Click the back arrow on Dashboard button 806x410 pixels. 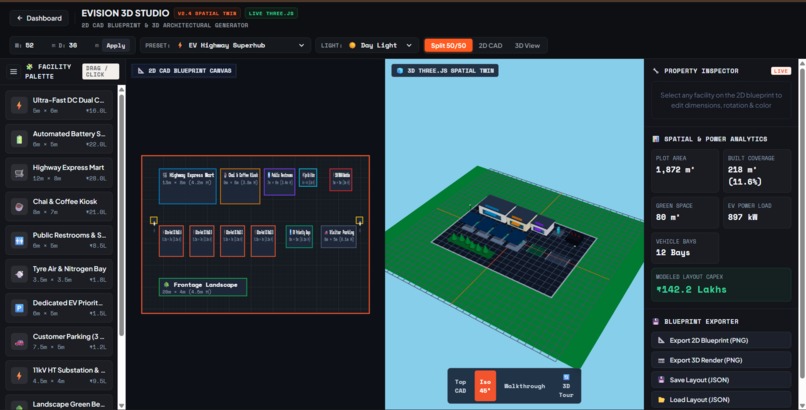[x=20, y=18]
